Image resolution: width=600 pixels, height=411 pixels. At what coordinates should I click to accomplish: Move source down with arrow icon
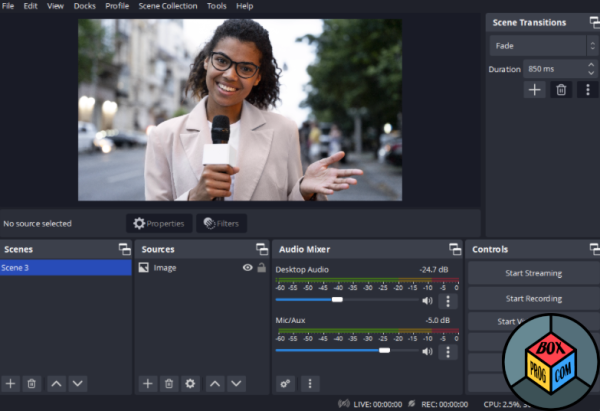[236, 383]
